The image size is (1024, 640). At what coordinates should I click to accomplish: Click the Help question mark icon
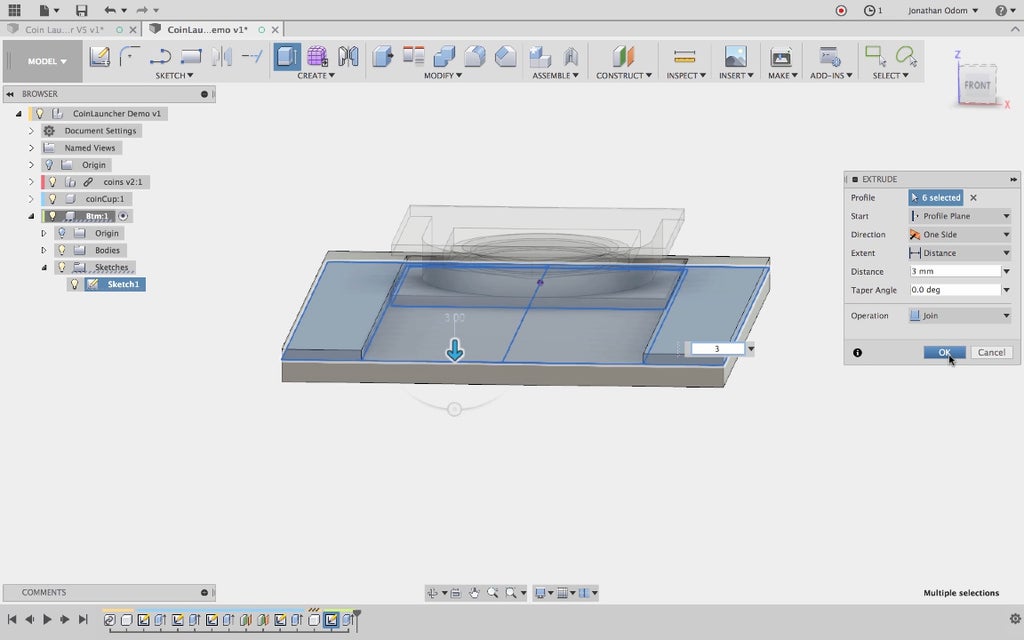(x=1000, y=10)
